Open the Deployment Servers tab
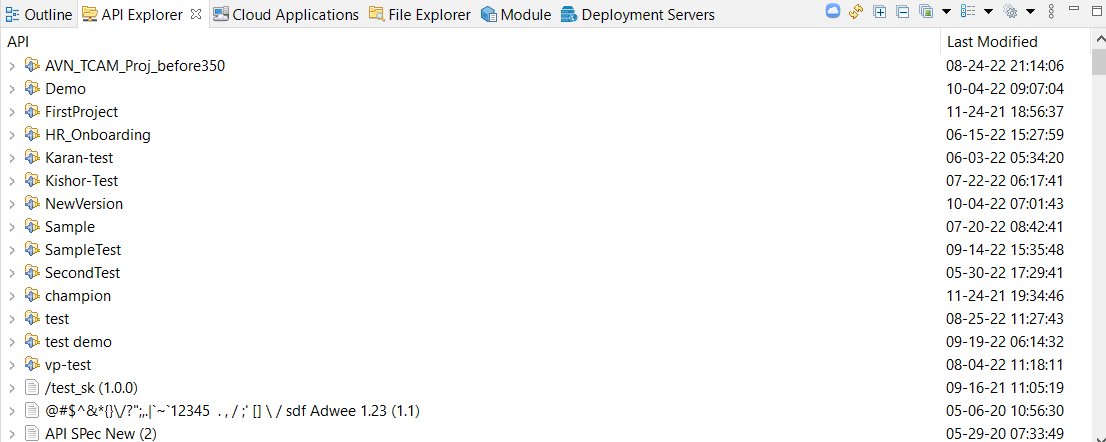This screenshot has height=442, width=1106. 647,15
